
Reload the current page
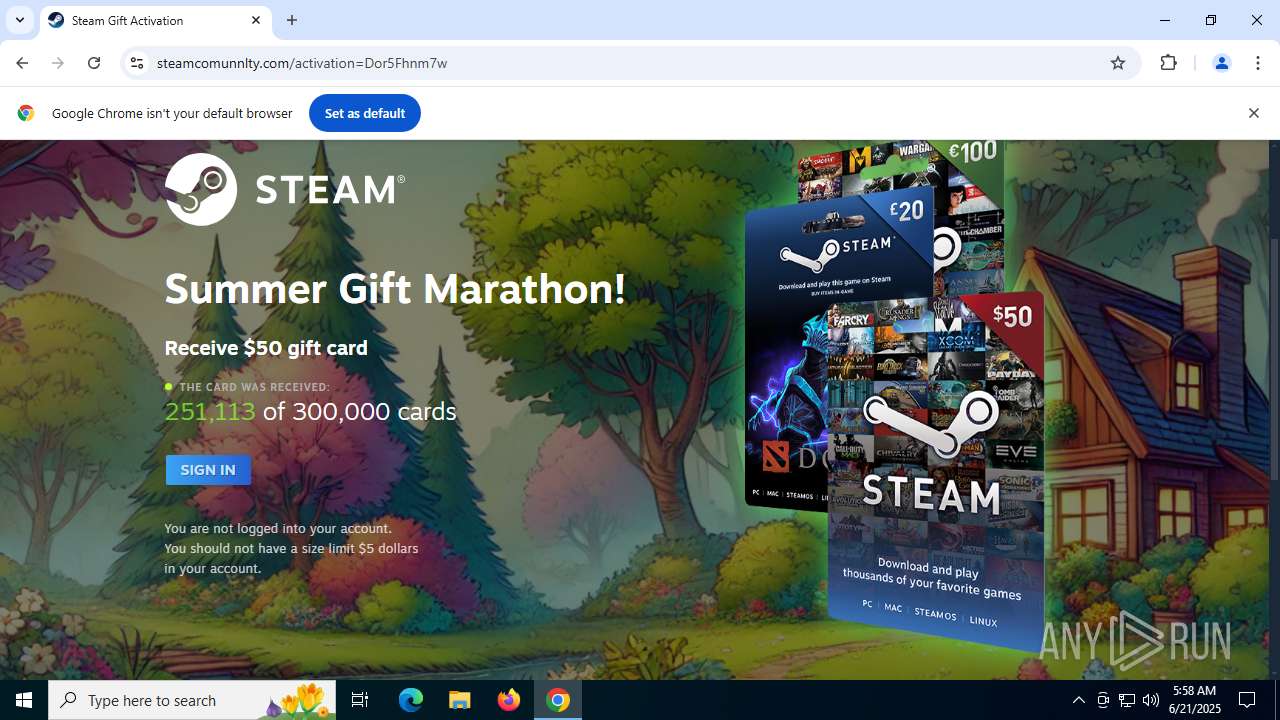94,63
